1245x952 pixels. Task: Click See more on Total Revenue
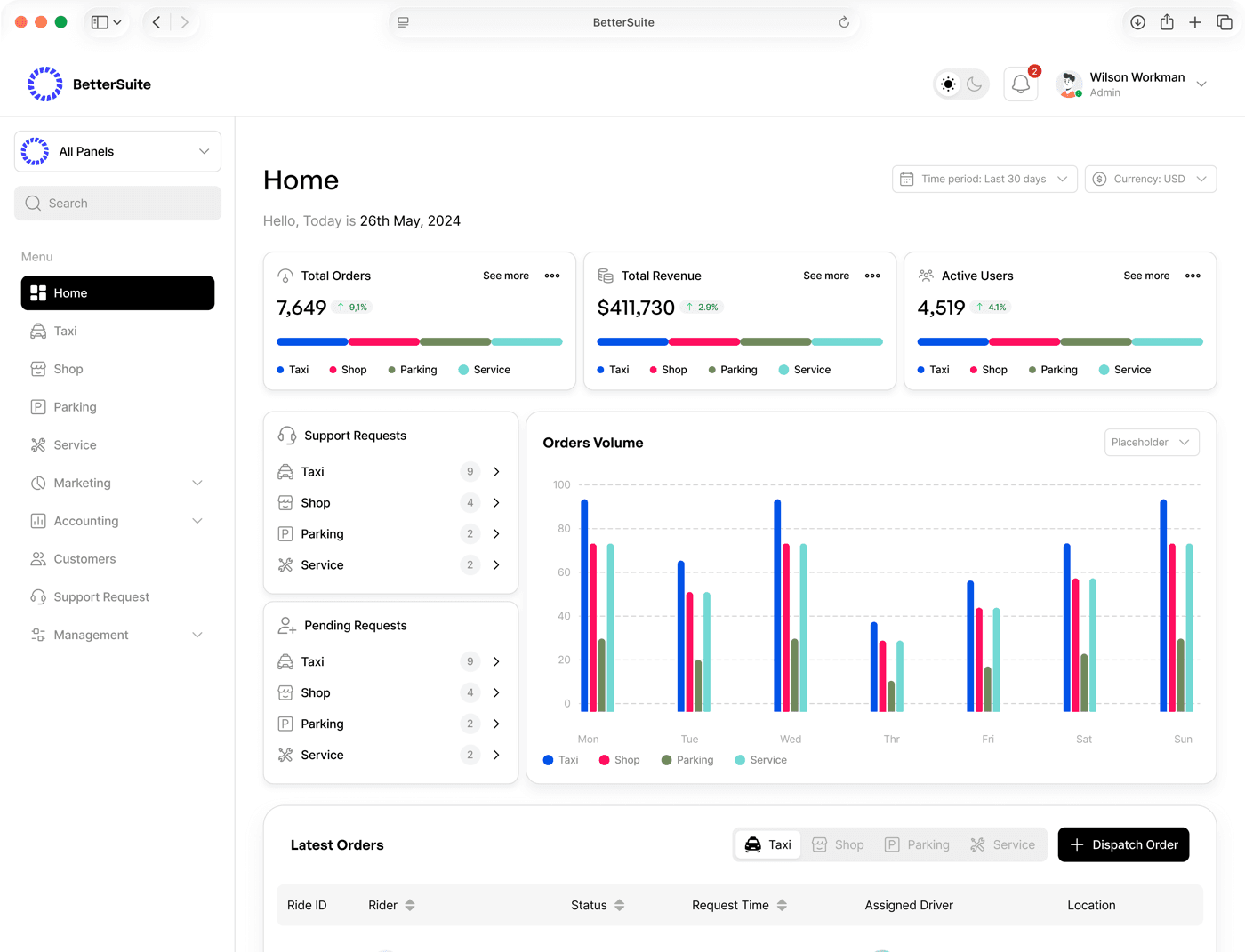tap(825, 276)
